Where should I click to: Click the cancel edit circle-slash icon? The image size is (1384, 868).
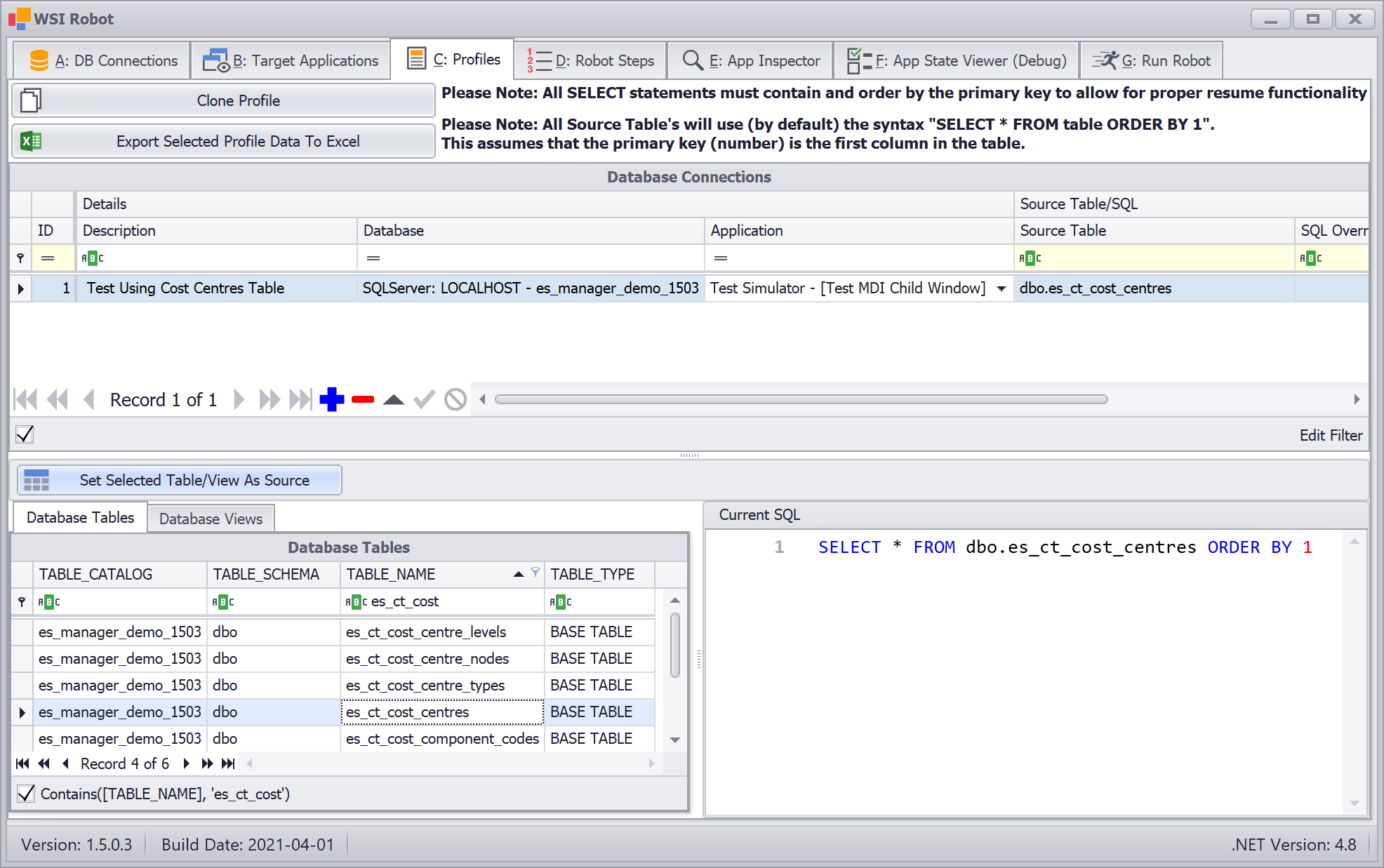tap(455, 399)
